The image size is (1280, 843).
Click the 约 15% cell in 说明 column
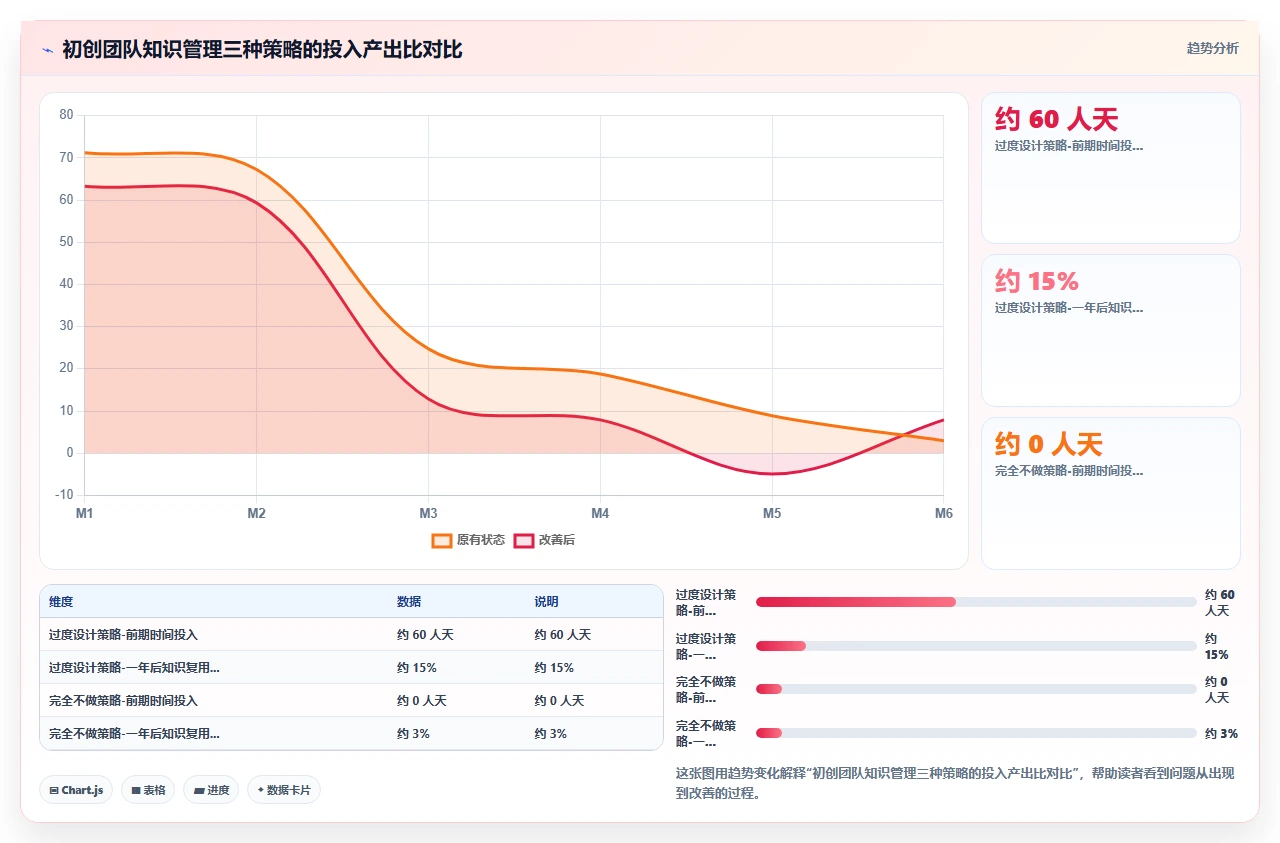click(554, 667)
